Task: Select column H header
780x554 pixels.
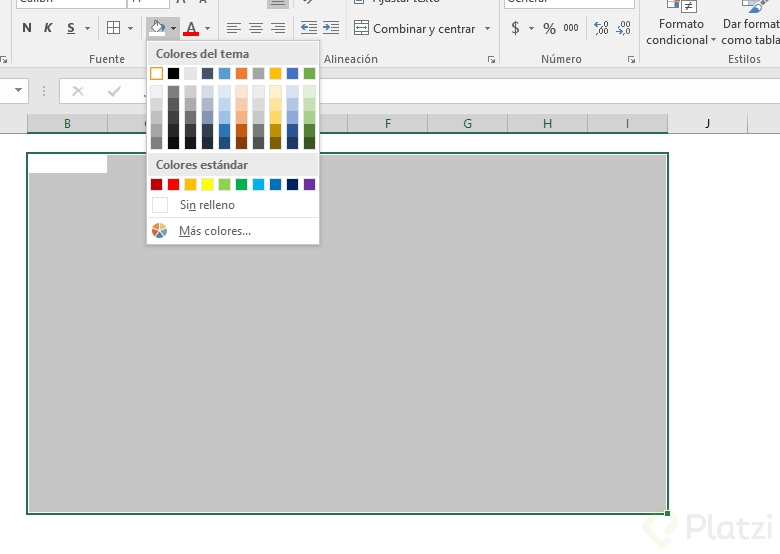Action: tap(548, 123)
